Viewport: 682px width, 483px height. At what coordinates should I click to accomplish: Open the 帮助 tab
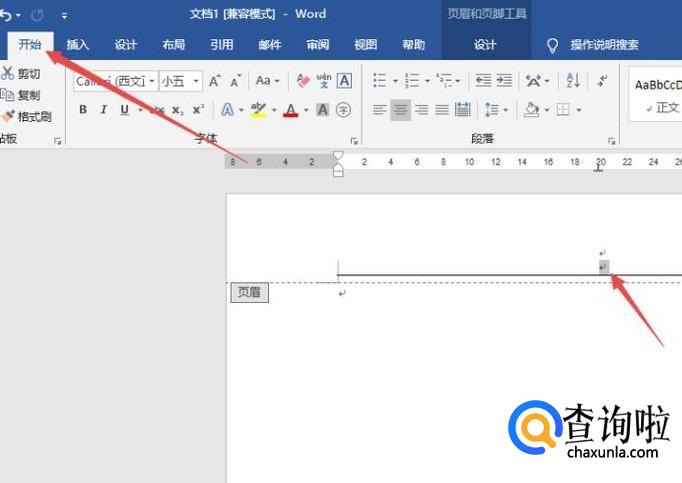[413, 44]
